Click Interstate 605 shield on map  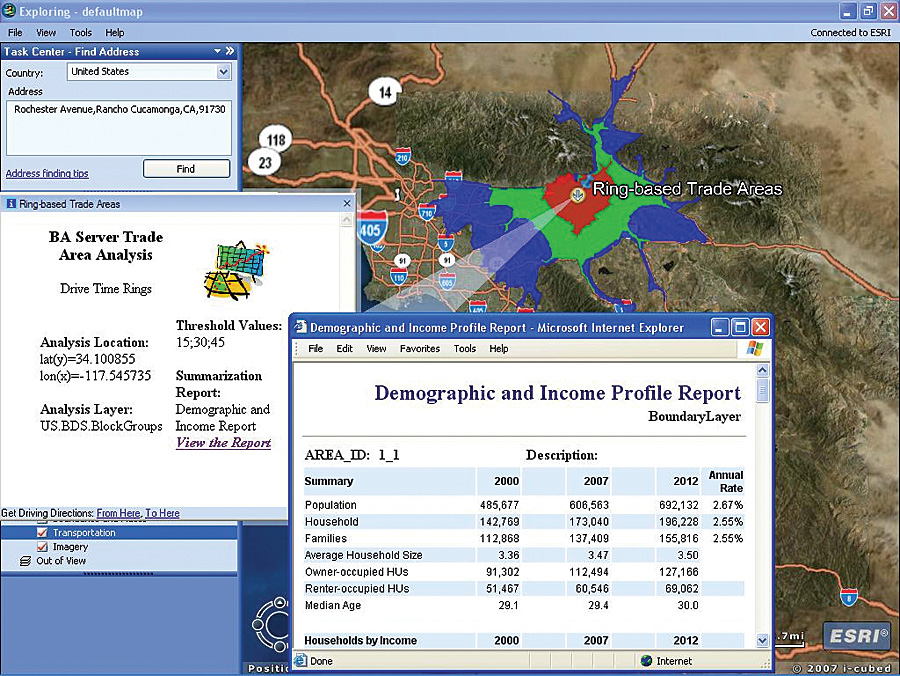click(447, 281)
